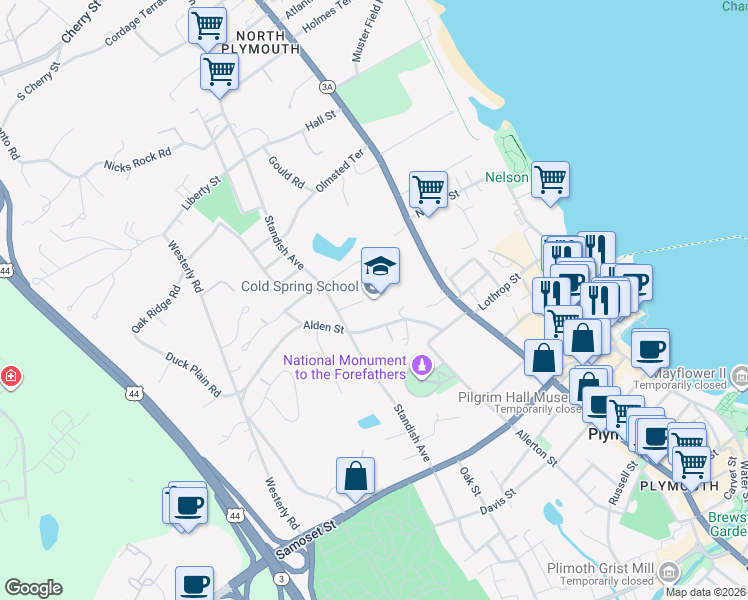Click the NORTH PLYMOUTH neighborhood label
748x600 pixels.
[260, 42]
